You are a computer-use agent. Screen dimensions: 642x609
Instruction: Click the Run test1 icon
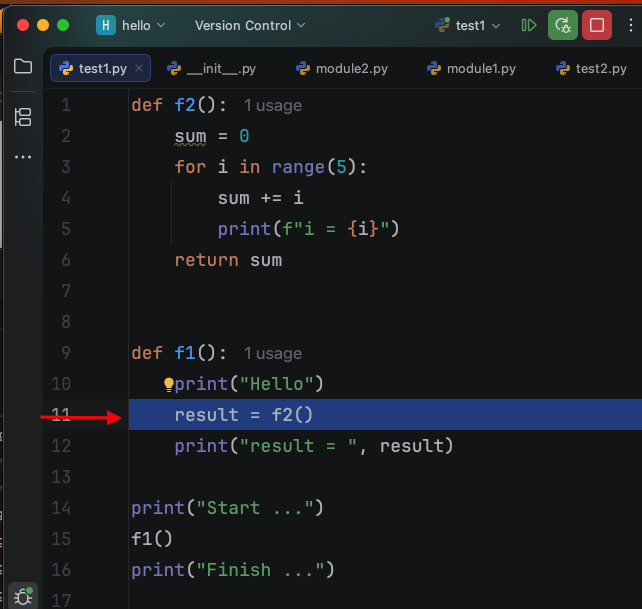point(529,25)
